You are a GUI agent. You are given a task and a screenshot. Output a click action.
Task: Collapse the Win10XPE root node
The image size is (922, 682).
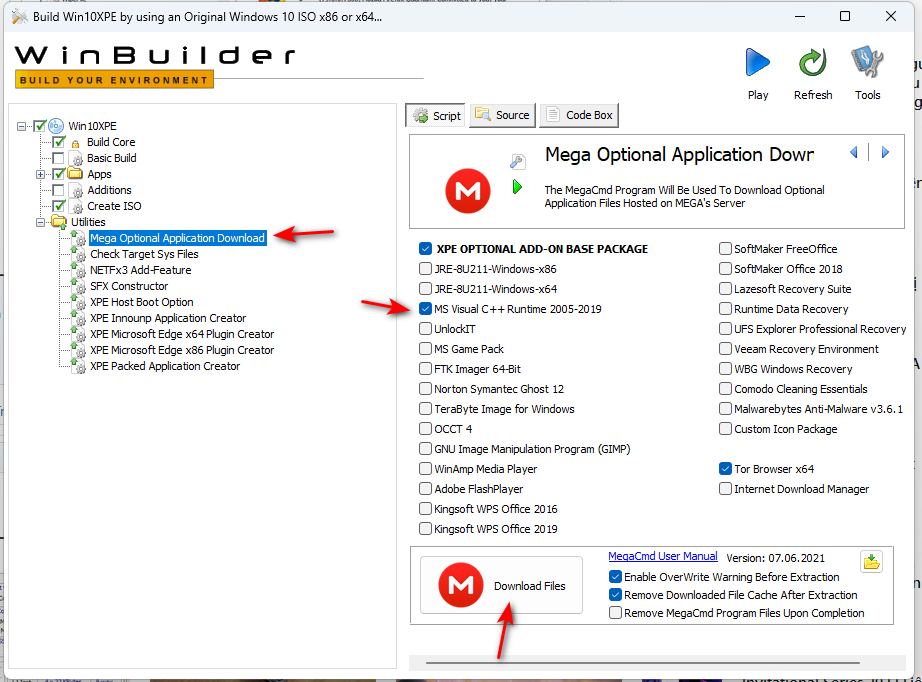(22, 126)
